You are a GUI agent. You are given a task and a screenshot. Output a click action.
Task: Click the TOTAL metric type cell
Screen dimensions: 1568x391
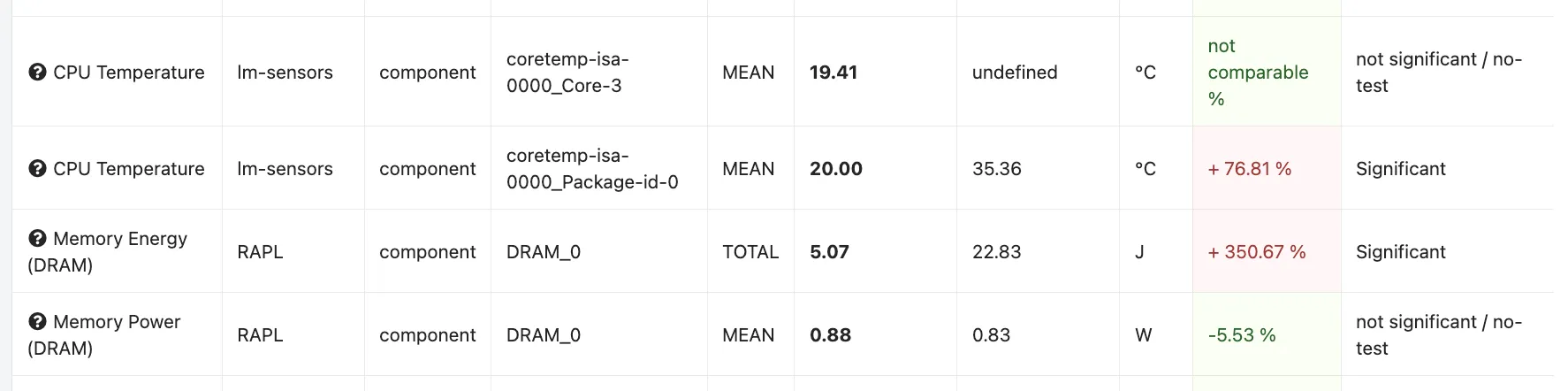click(750, 251)
